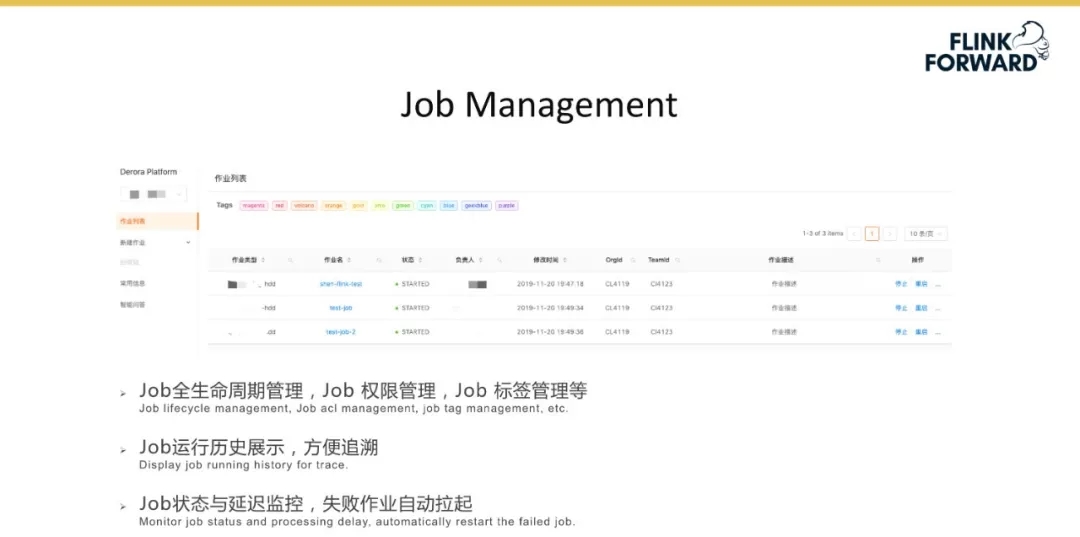Click 停止 for the test-job row
Viewport: 1080px width, 537px height.
point(901,308)
